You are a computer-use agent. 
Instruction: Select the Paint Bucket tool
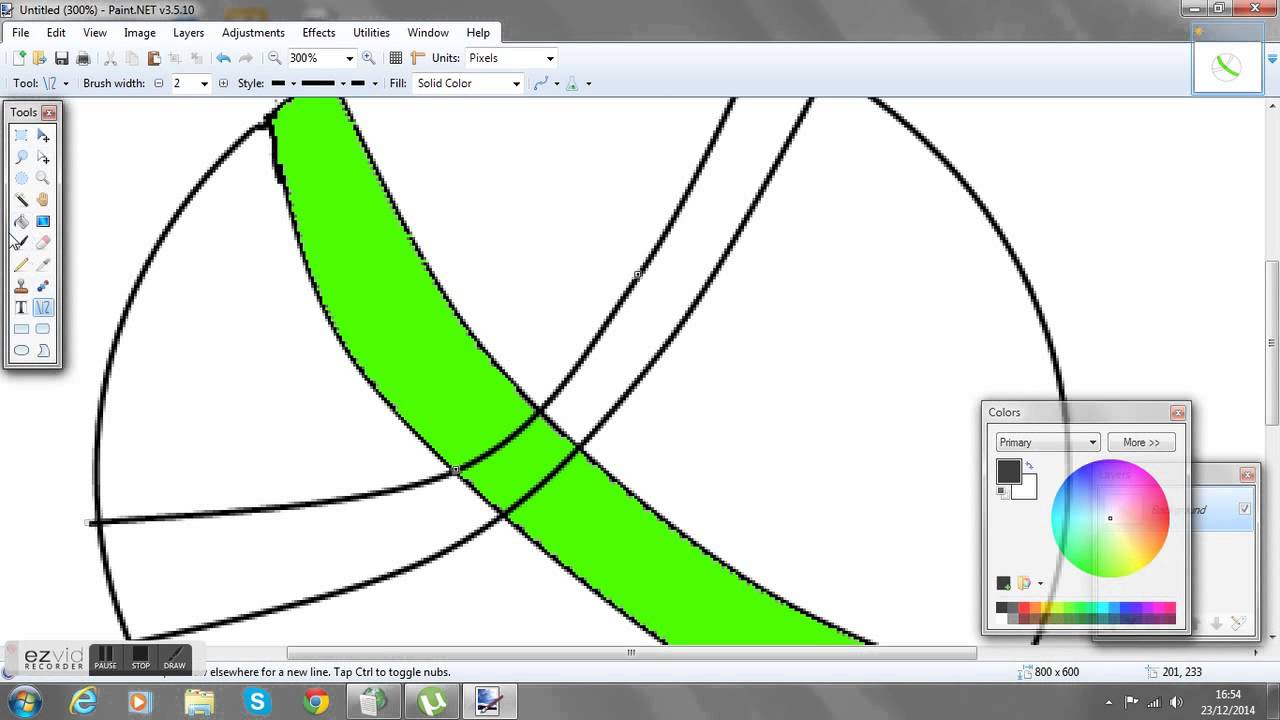click(x=21, y=221)
